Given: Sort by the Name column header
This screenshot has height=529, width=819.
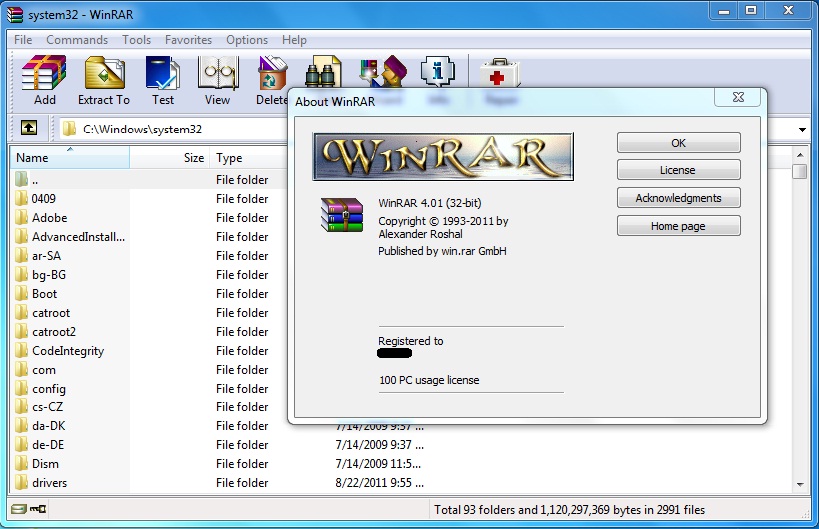Looking at the screenshot, I should [x=69, y=157].
